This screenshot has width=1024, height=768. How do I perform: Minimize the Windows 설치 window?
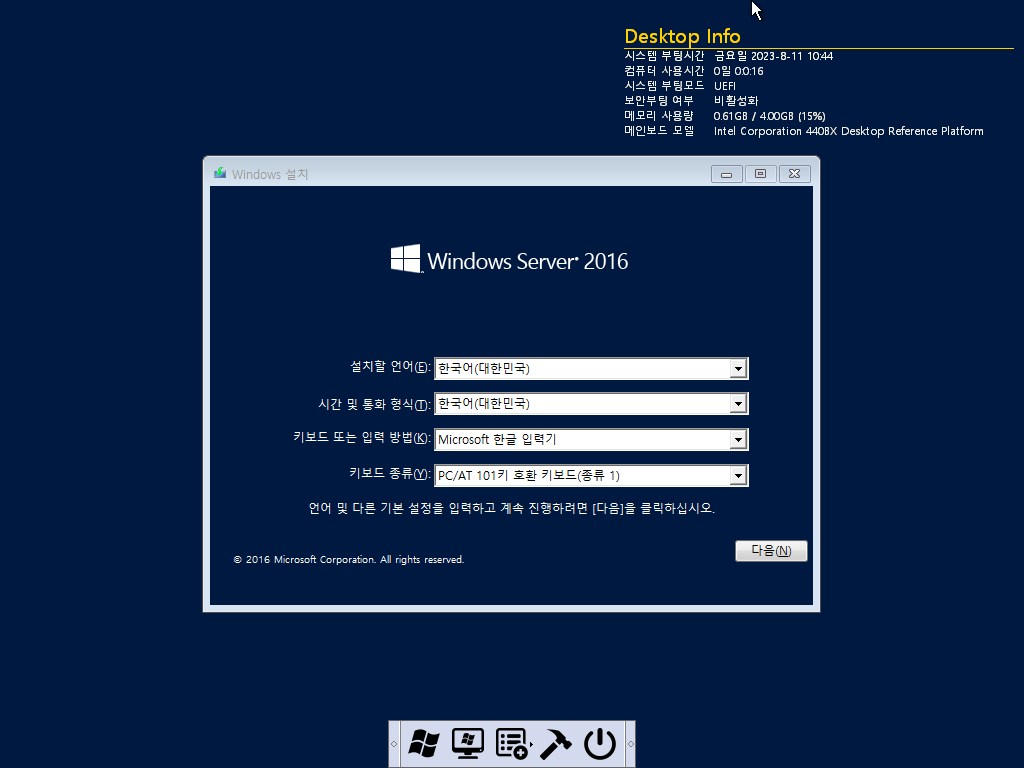point(726,174)
